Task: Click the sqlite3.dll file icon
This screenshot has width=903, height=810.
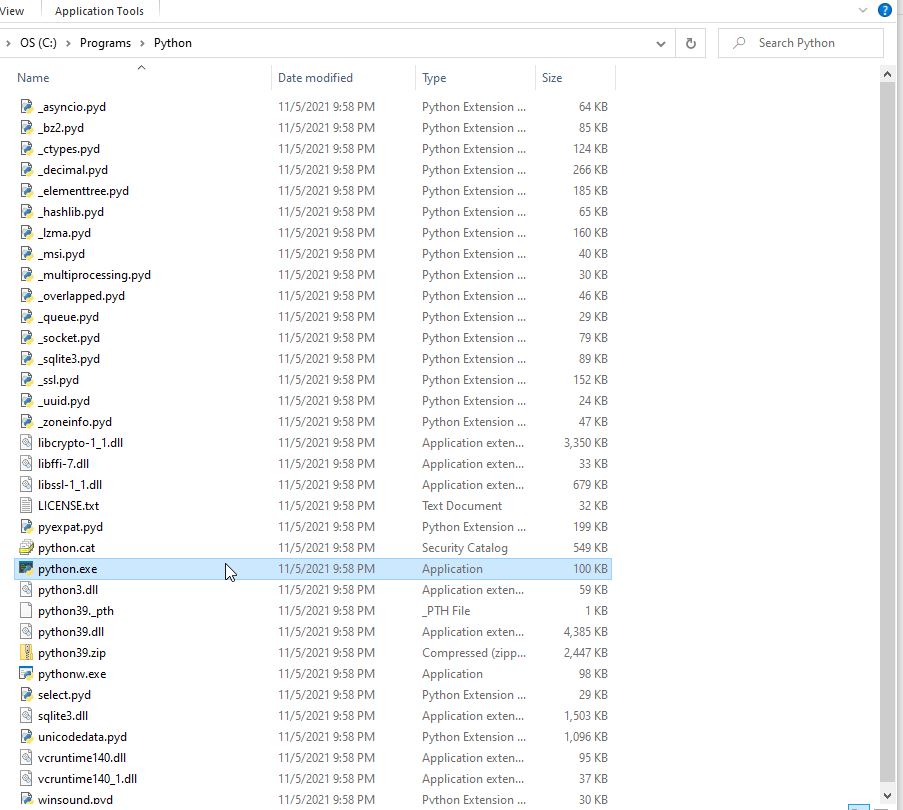Action: [x=26, y=716]
